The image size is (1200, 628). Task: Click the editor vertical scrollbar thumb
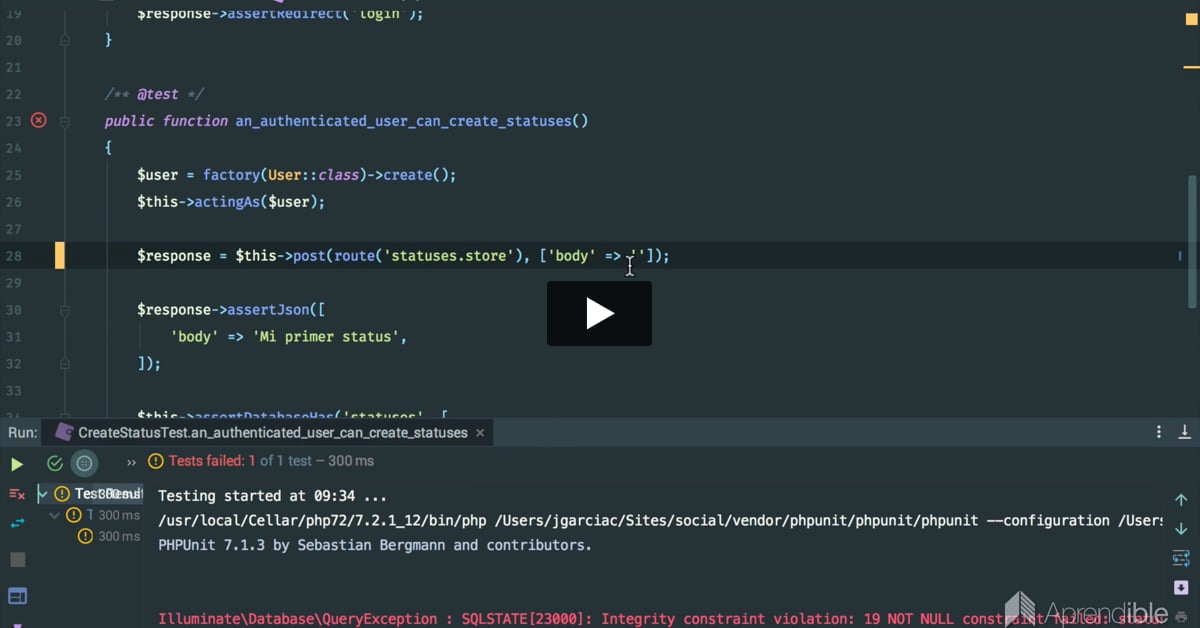click(x=1192, y=241)
